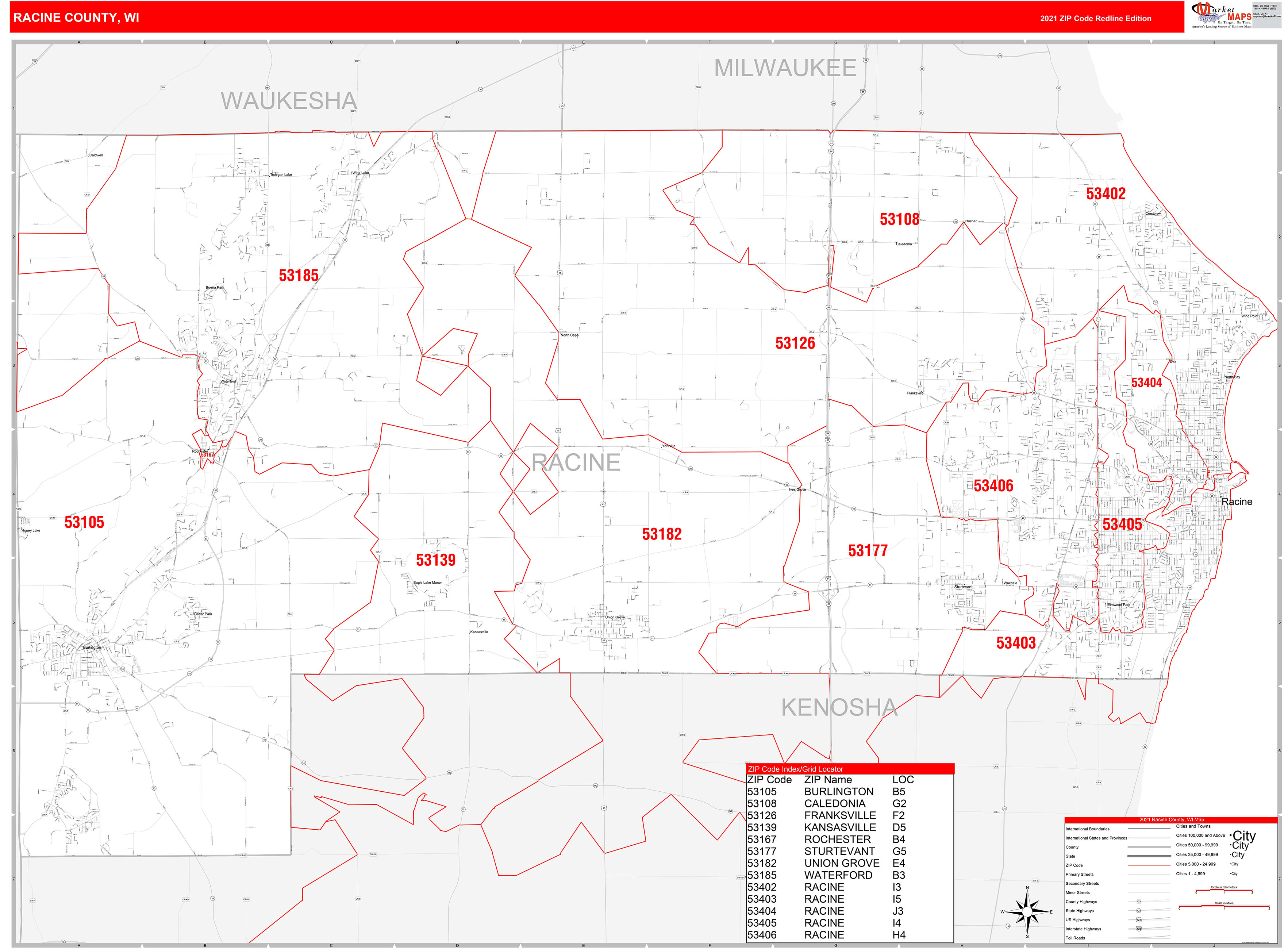
Task: Click the Racine city name on lakeshore
Action: click(1237, 502)
